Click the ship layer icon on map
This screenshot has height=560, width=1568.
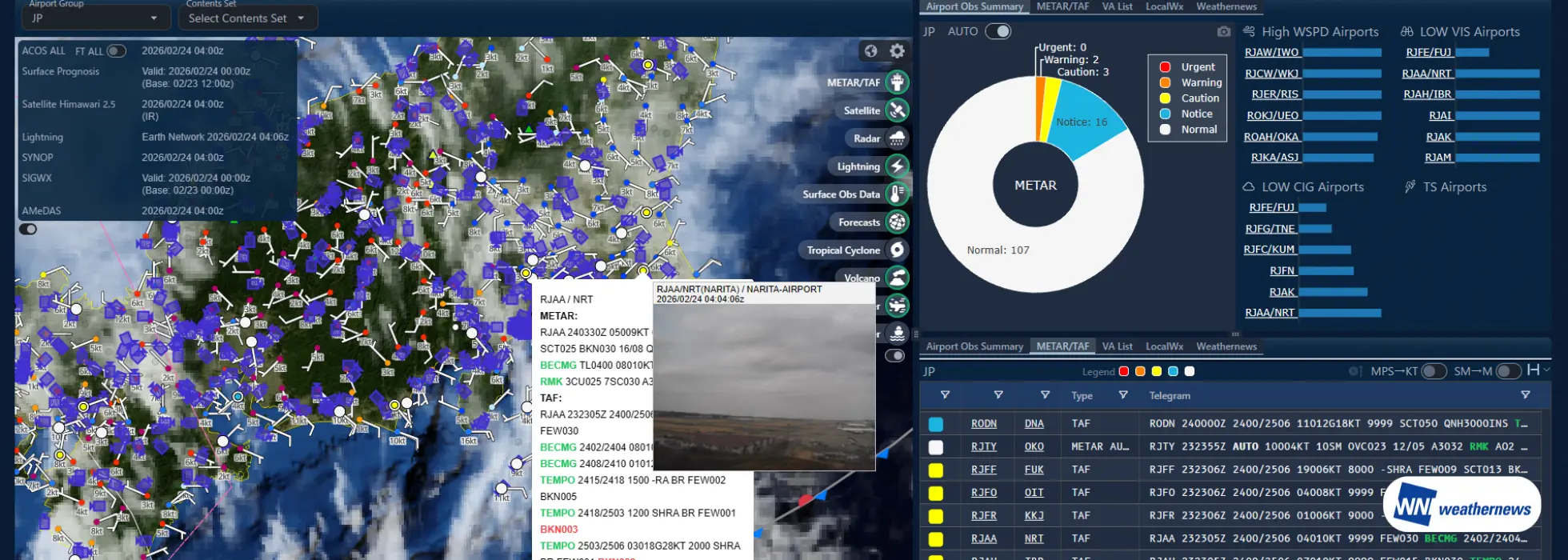[x=898, y=333]
